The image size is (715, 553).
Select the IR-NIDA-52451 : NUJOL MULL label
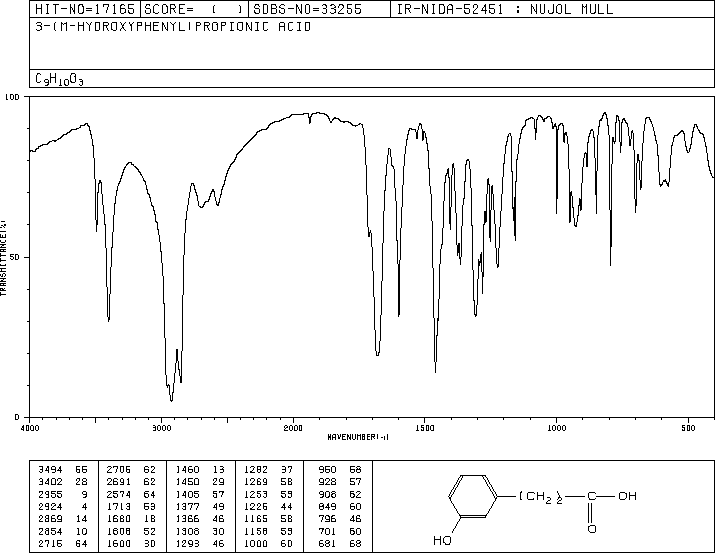pyautogui.click(x=505, y=9)
